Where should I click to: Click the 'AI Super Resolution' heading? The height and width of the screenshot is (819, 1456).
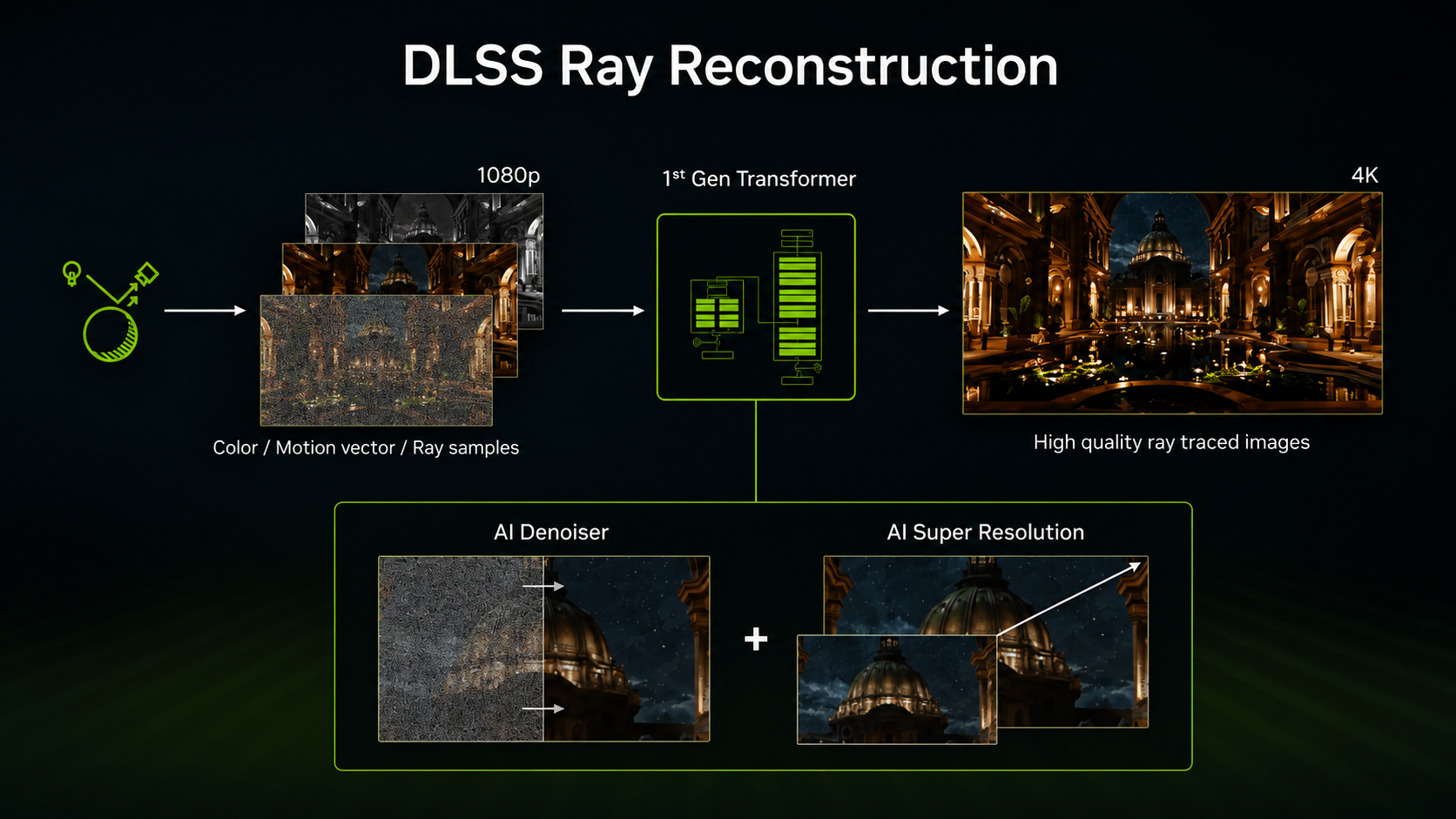(986, 533)
